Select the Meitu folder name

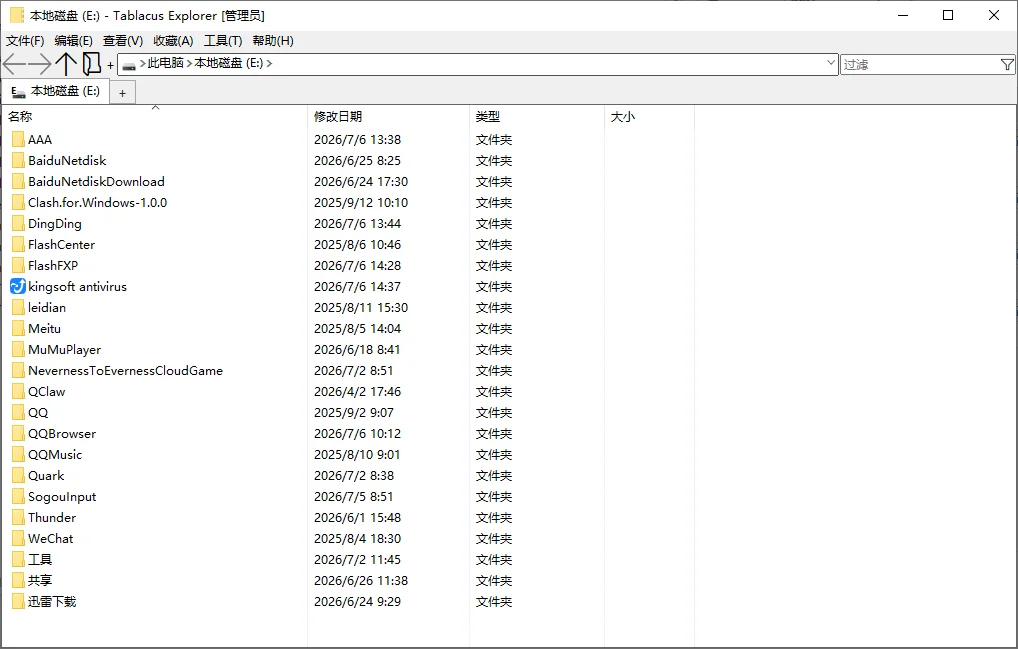tap(44, 328)
